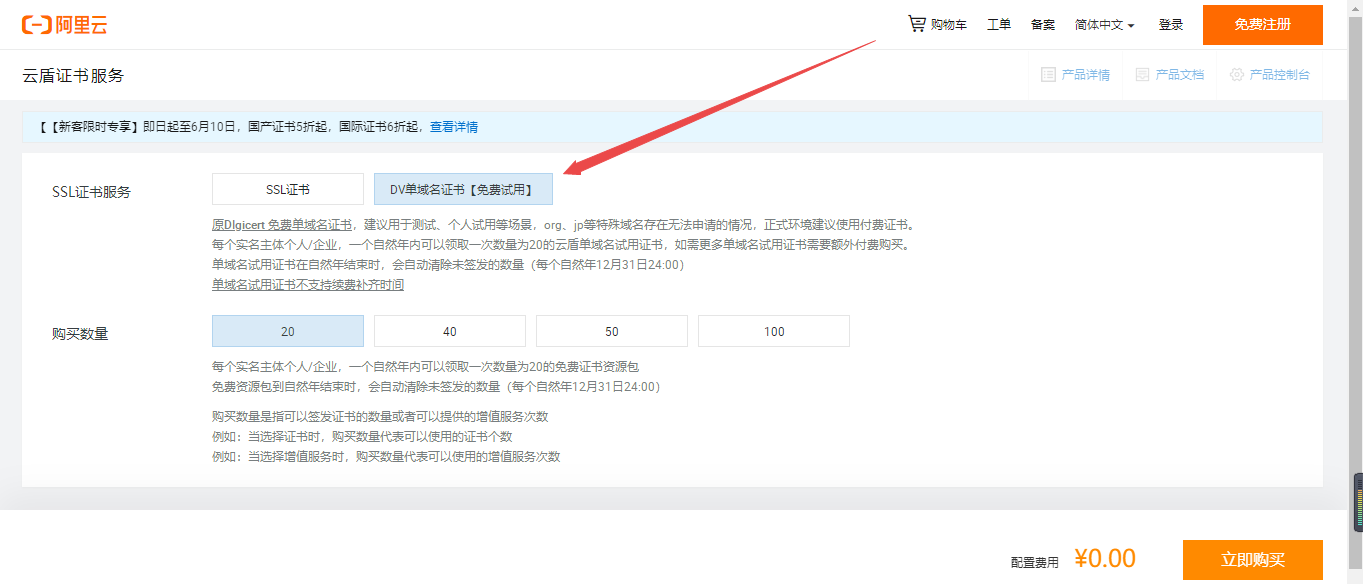
Task: Click the 产品文档 file icon
Action: [1142, 75]
